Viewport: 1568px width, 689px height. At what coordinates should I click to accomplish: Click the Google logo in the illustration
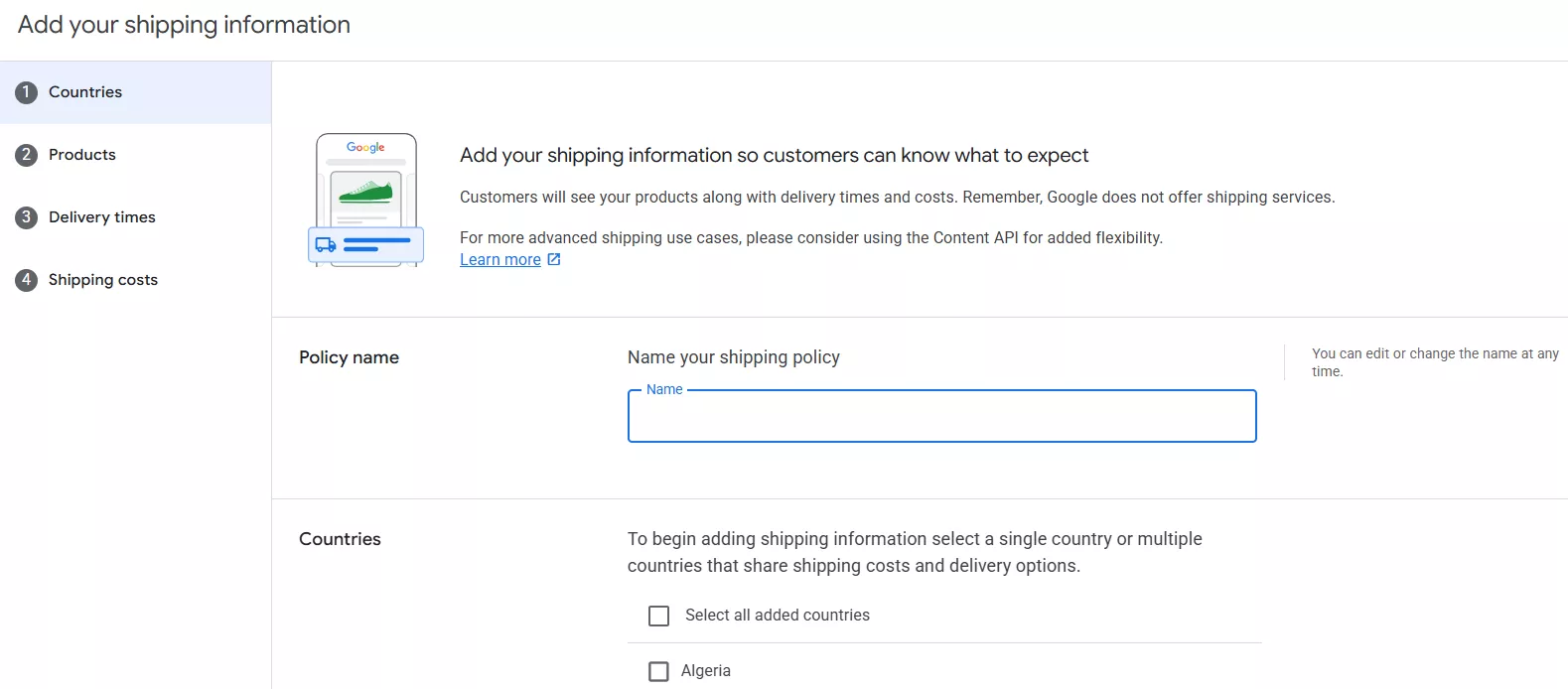click(x=365, y=147)
